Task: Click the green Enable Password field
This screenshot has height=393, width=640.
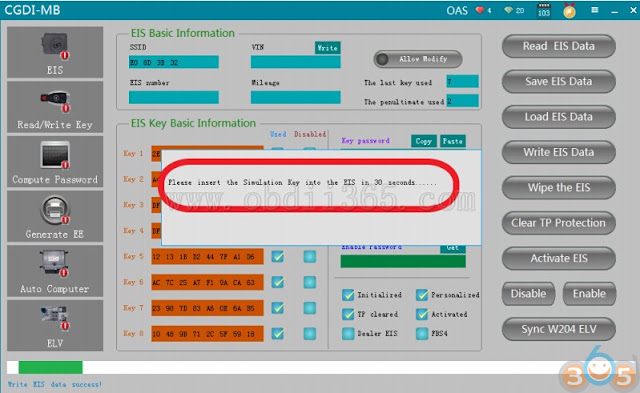Action: pyautogui.click(x=403, y=262)
